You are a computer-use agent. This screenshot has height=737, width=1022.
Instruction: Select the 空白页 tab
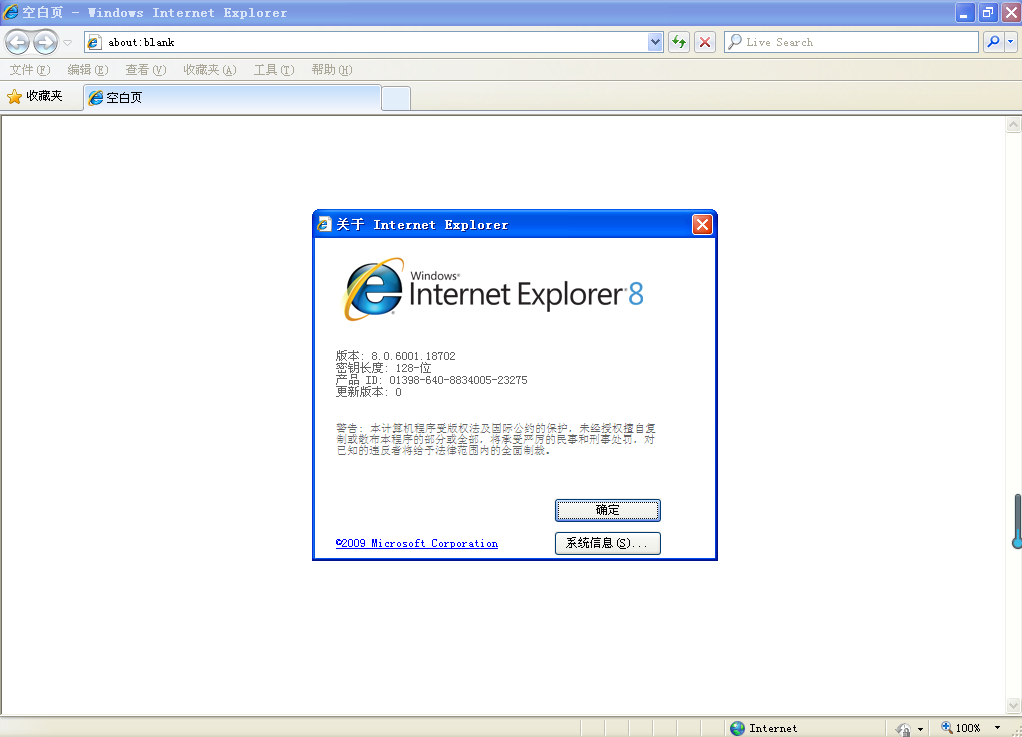[x=232, y=98]
